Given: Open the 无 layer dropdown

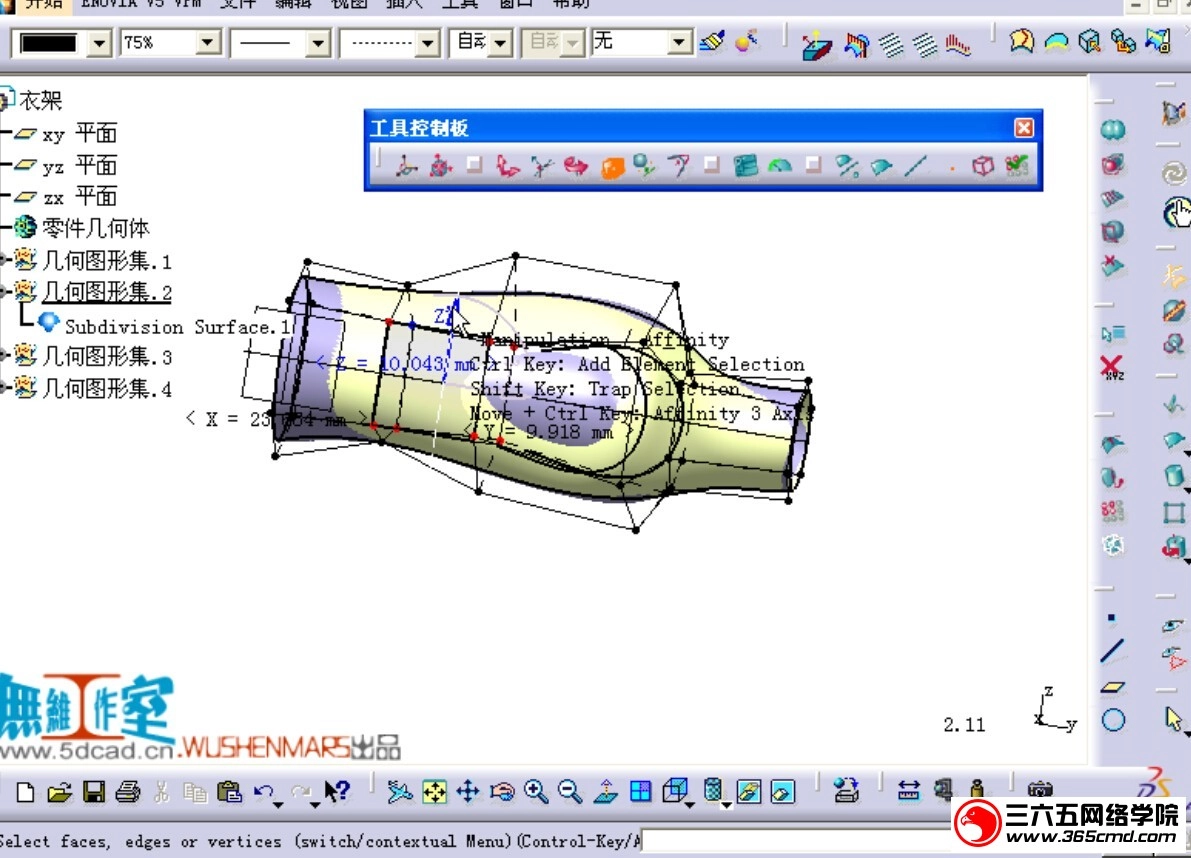Looking at the screenshot, I should [680, 43].
